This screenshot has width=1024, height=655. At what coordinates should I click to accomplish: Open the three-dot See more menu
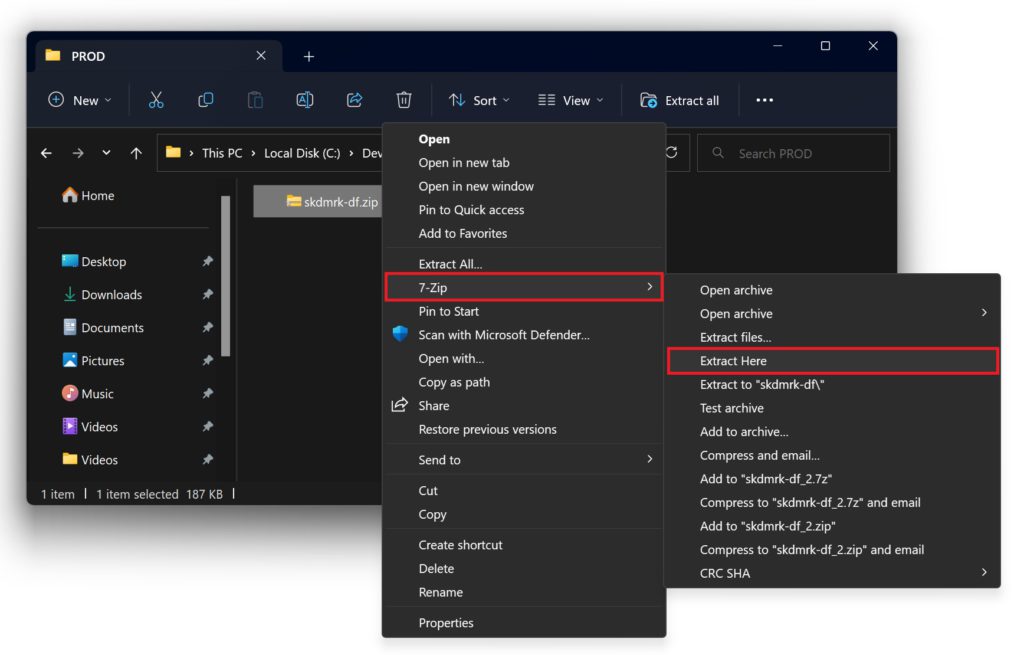[764, 100]
